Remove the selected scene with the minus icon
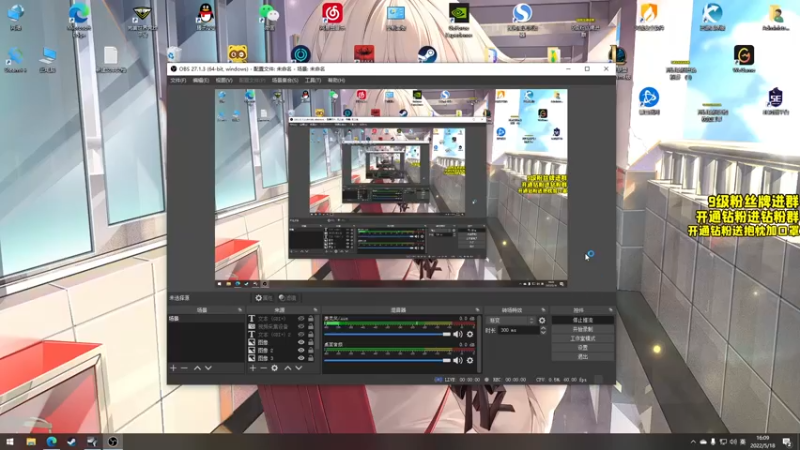Image resolution: width=800 pixels, height=450 pixels. click(x=184, y=368)
